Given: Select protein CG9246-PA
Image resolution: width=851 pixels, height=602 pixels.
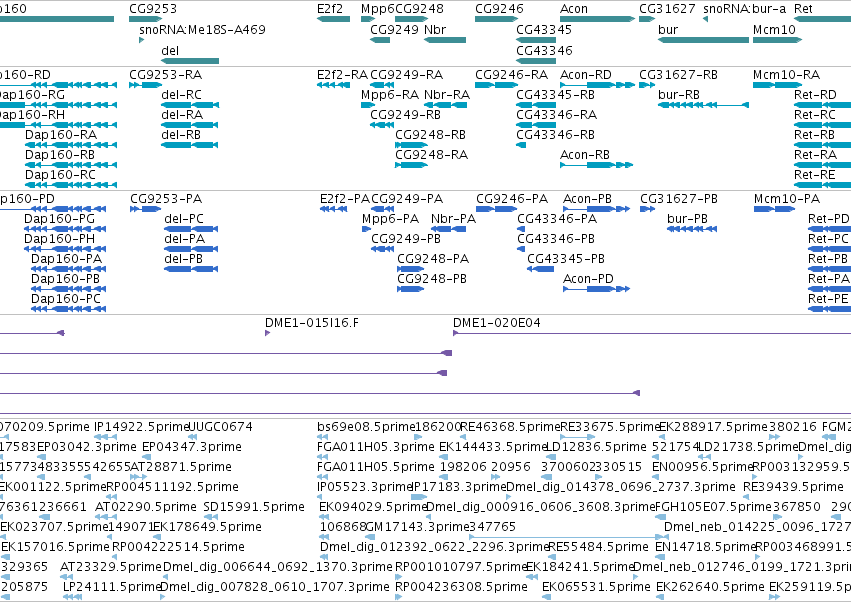Looking at the screenshot, I should 512,199.
